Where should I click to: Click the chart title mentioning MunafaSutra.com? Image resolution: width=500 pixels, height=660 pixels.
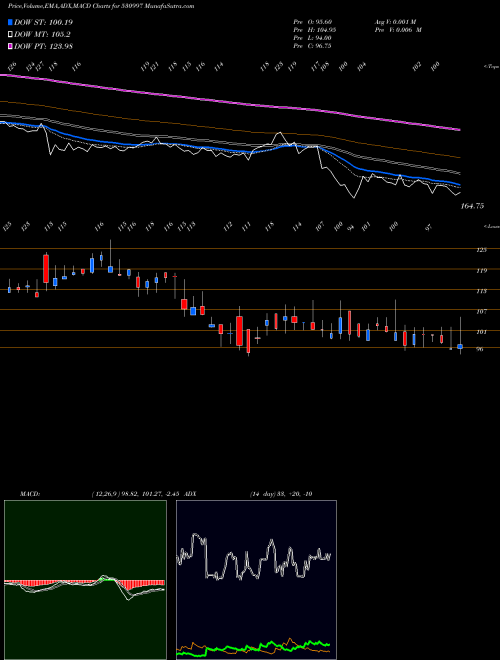pyautogui.click(x=101, y=7)
